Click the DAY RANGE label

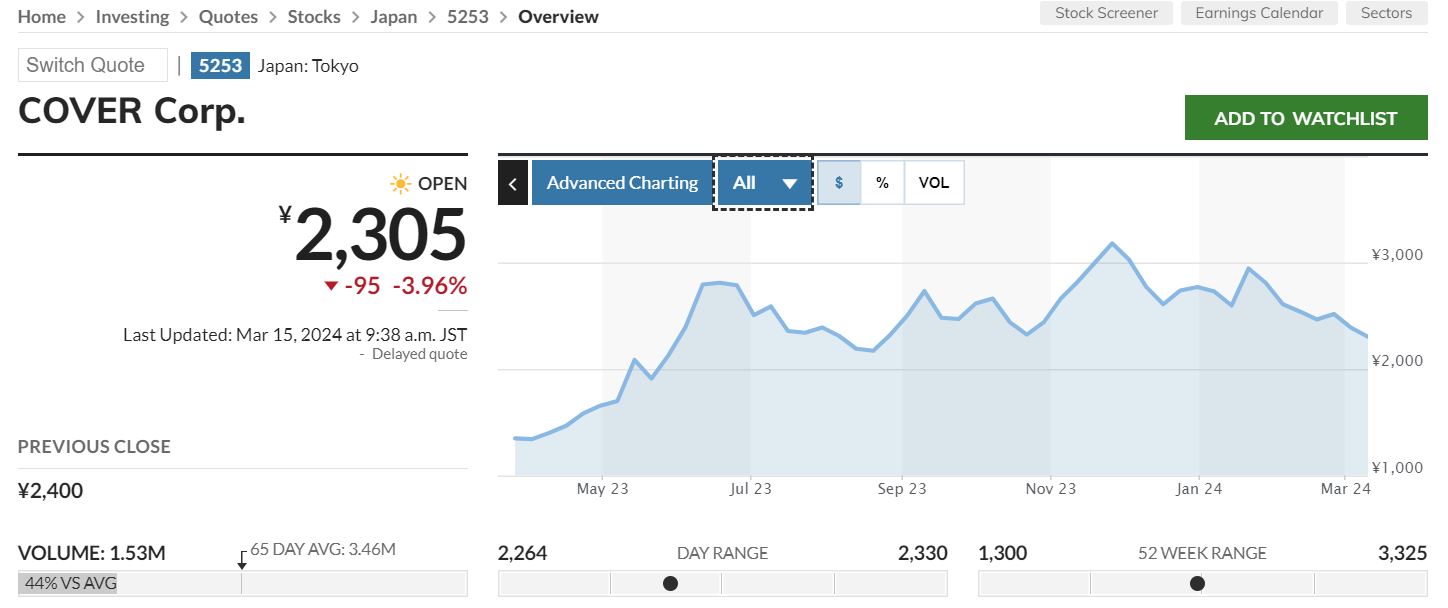723,553
